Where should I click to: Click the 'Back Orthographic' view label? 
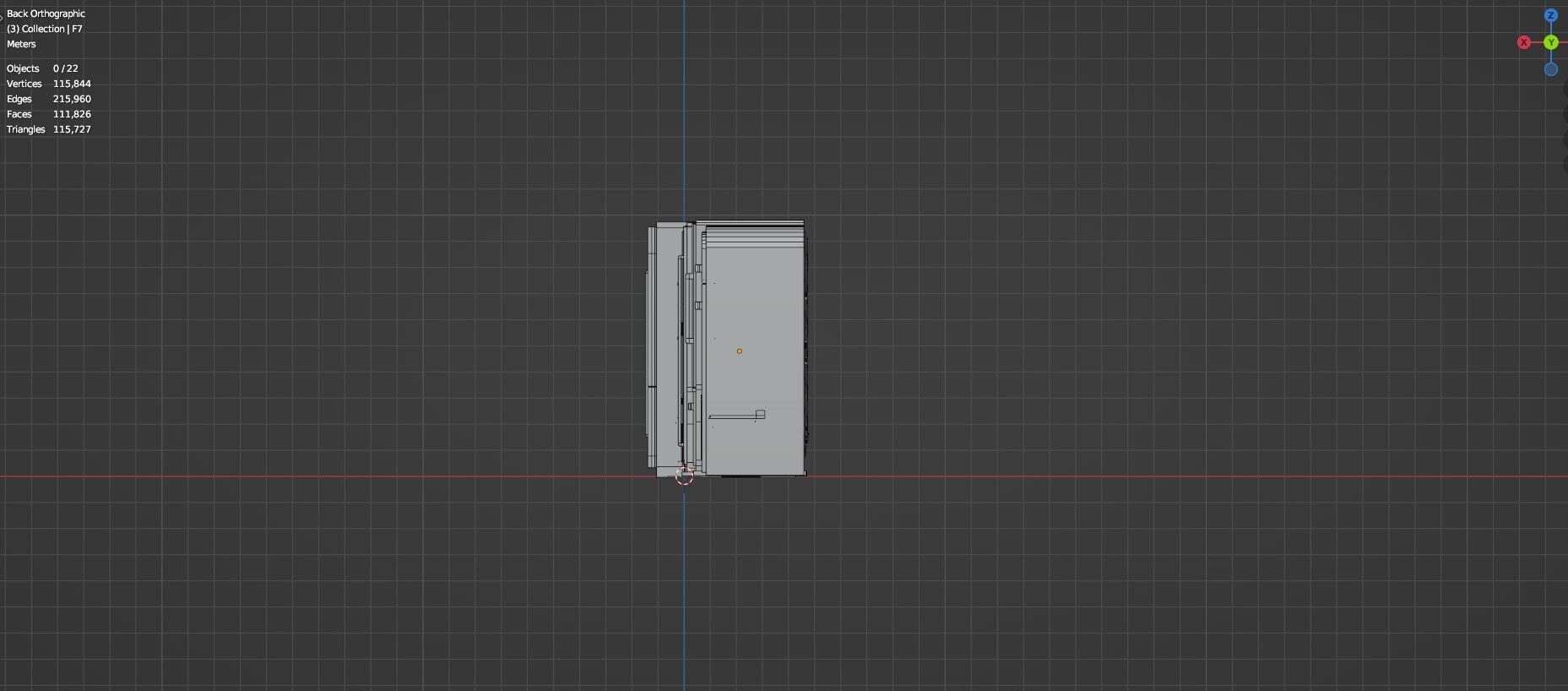[46, 14]
